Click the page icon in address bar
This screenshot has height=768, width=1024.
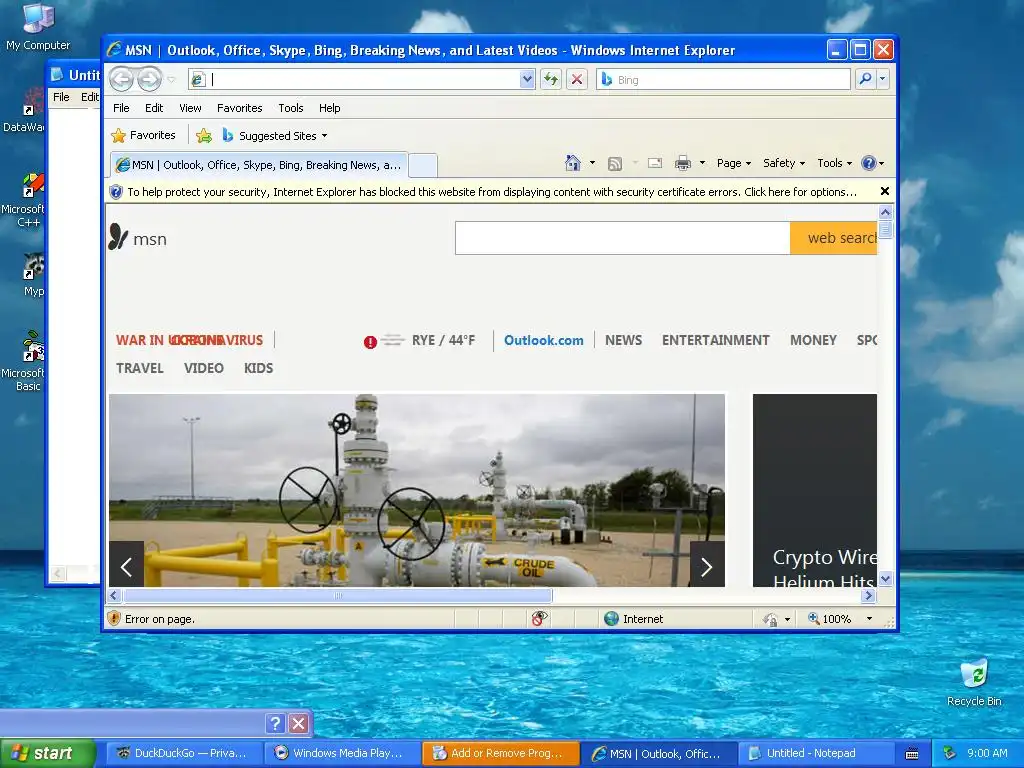click(199, 80)
